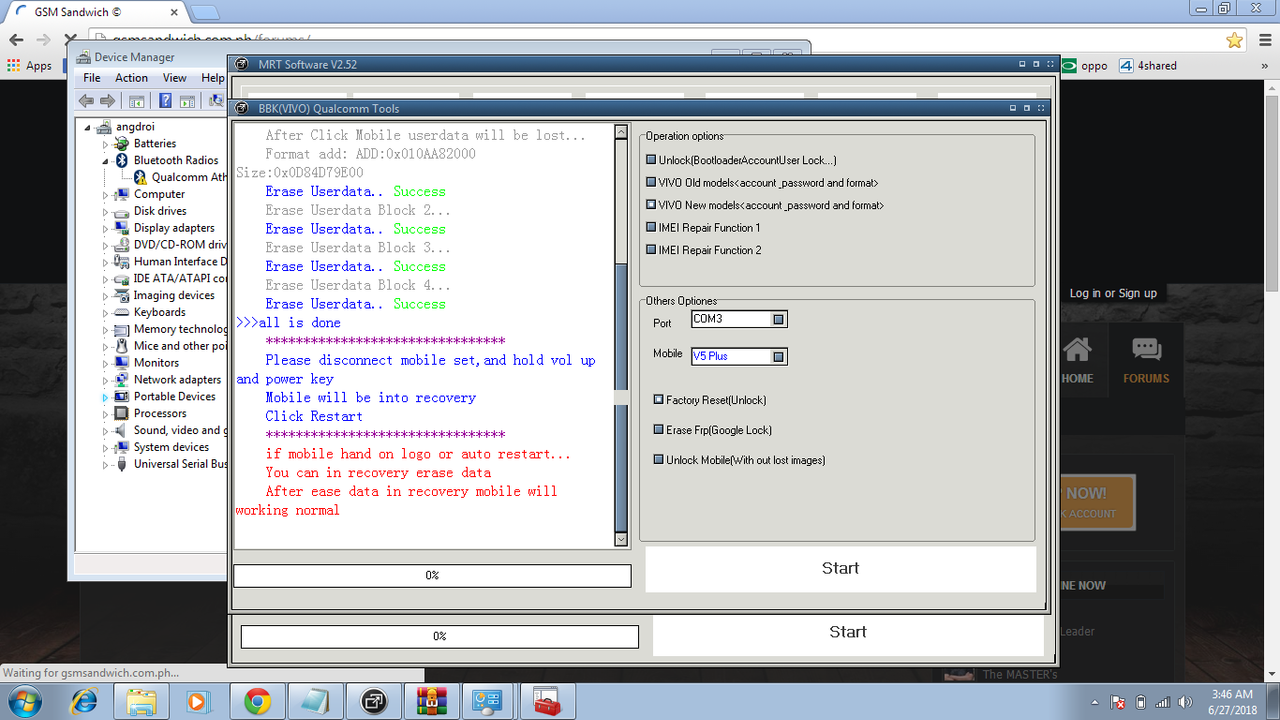
Task: Click the HOME house icon on forum
Action: coord(1077,350)
